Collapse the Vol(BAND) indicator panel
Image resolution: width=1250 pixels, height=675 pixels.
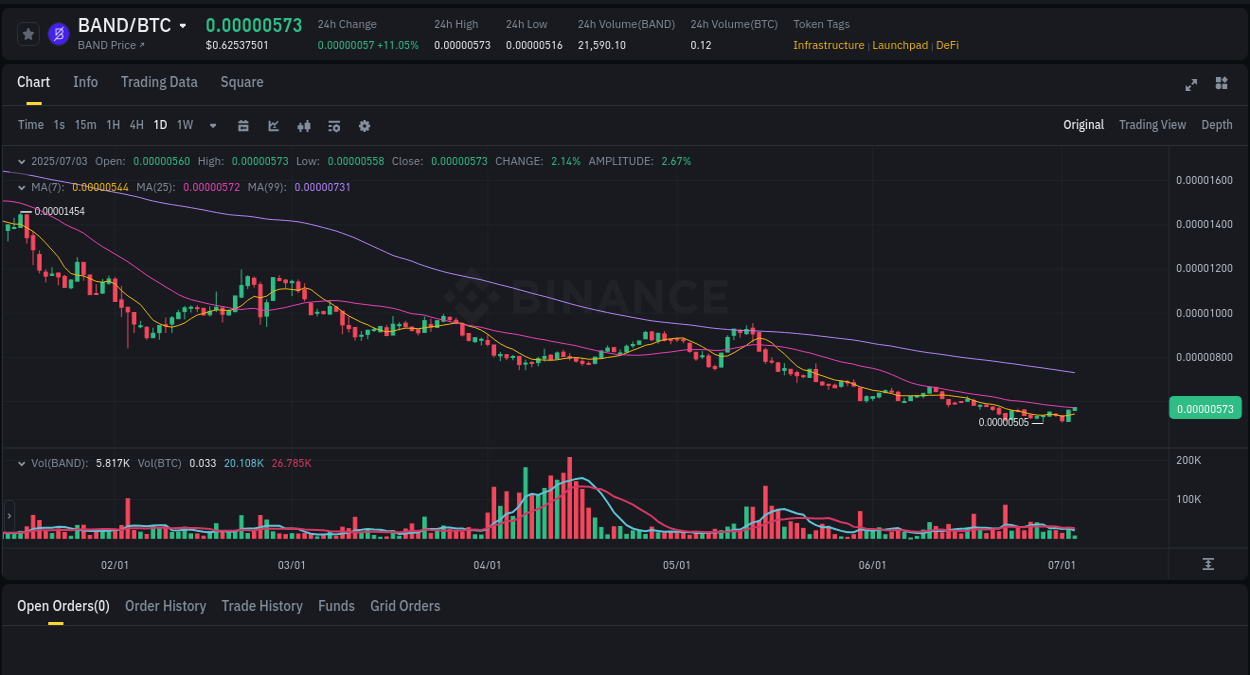[22, 462]
